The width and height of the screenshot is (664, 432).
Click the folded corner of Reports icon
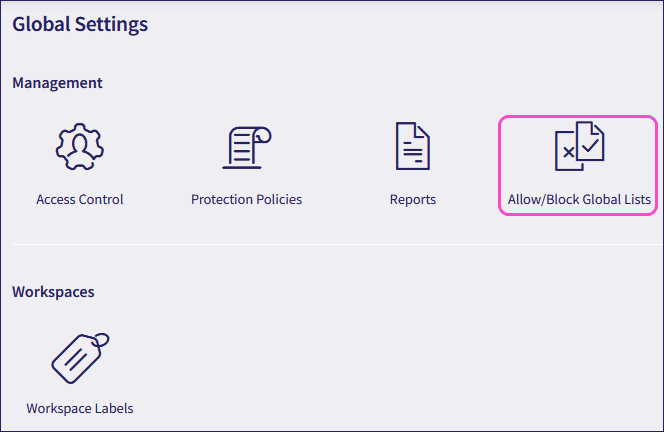pos(424,130)
